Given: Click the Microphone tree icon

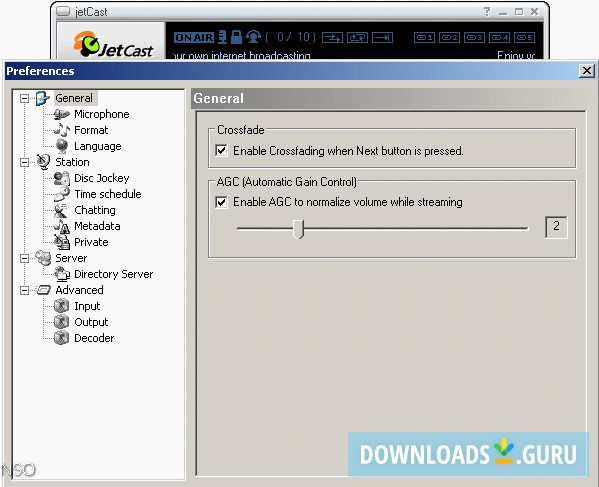Looking at the screenshot, I should [62, 114].
